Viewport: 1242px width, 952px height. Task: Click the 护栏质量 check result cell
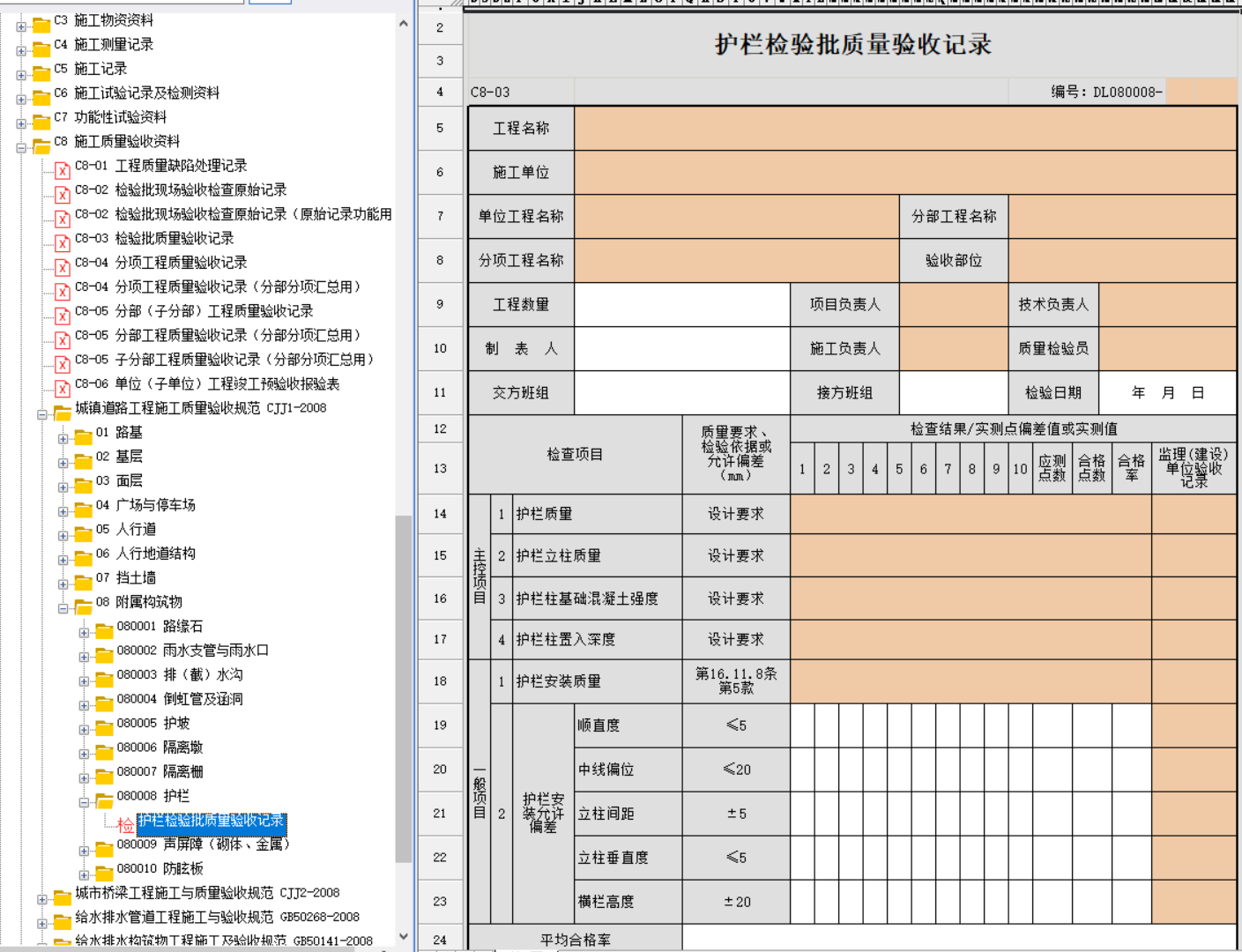[971, 514]
